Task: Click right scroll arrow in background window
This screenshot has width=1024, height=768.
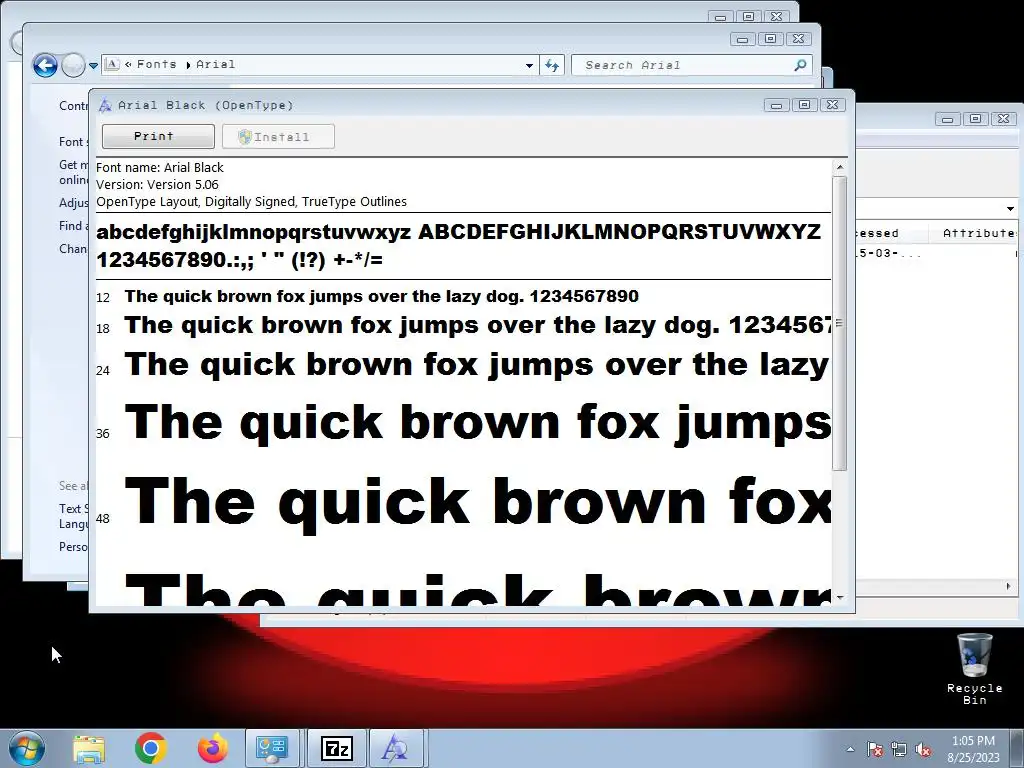Action: coord(1009,586)
